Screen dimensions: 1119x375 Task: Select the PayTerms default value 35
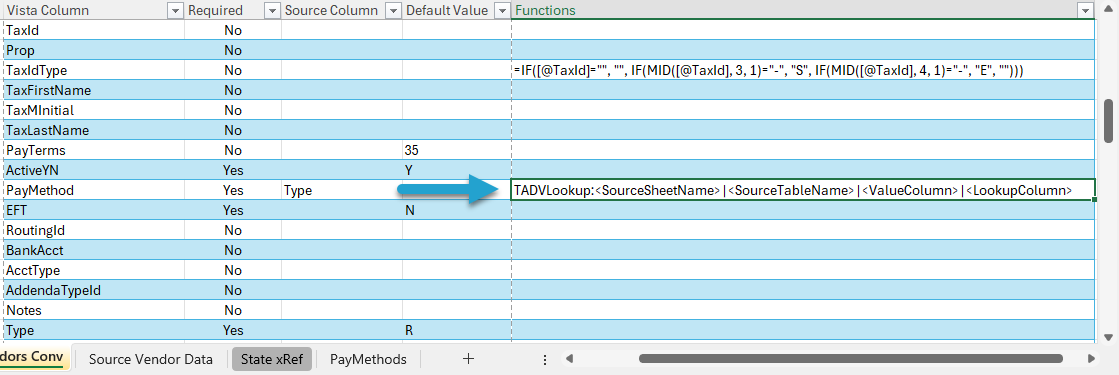point(457,150)
